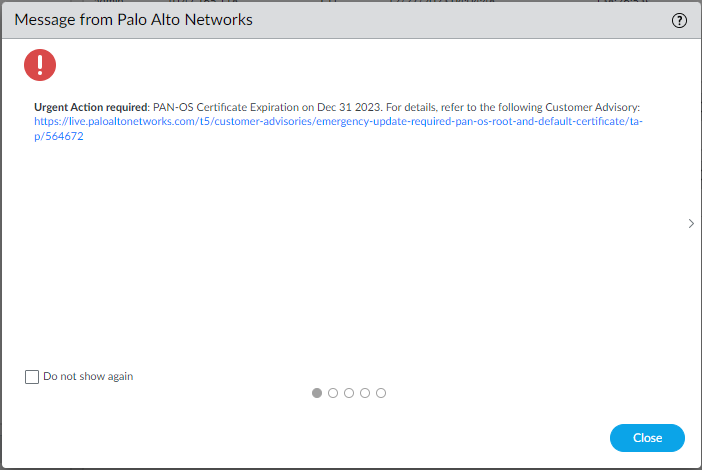Click the 'Do not show again' label text
702x470 pixels.
tap(88, 377)
